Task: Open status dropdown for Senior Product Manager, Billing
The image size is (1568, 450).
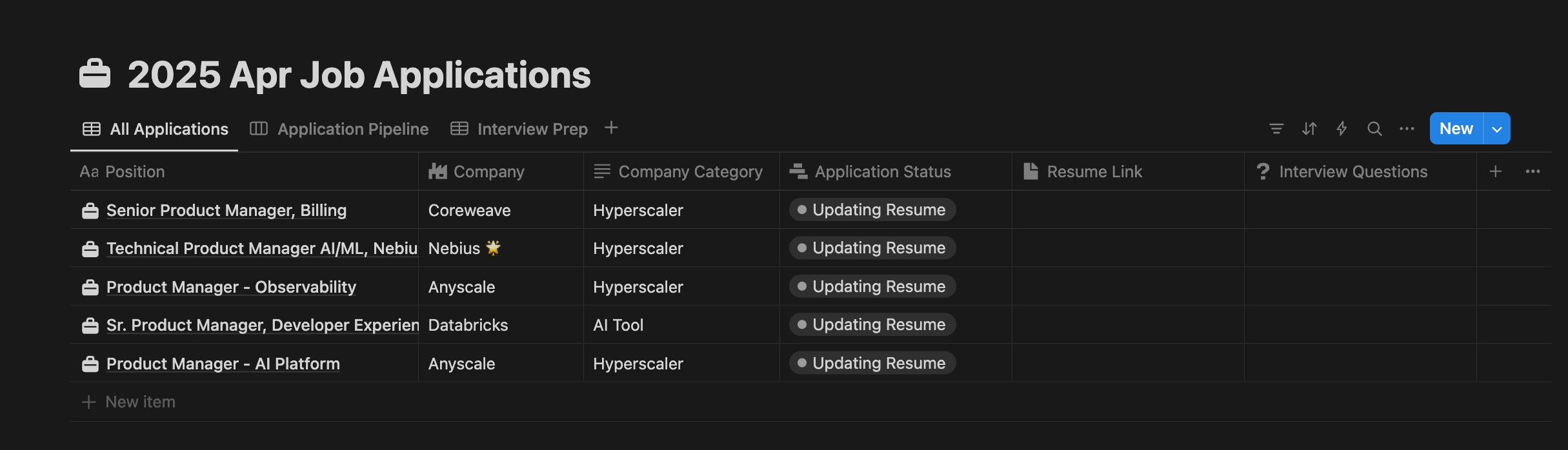Action: click(x=872, y=210)
